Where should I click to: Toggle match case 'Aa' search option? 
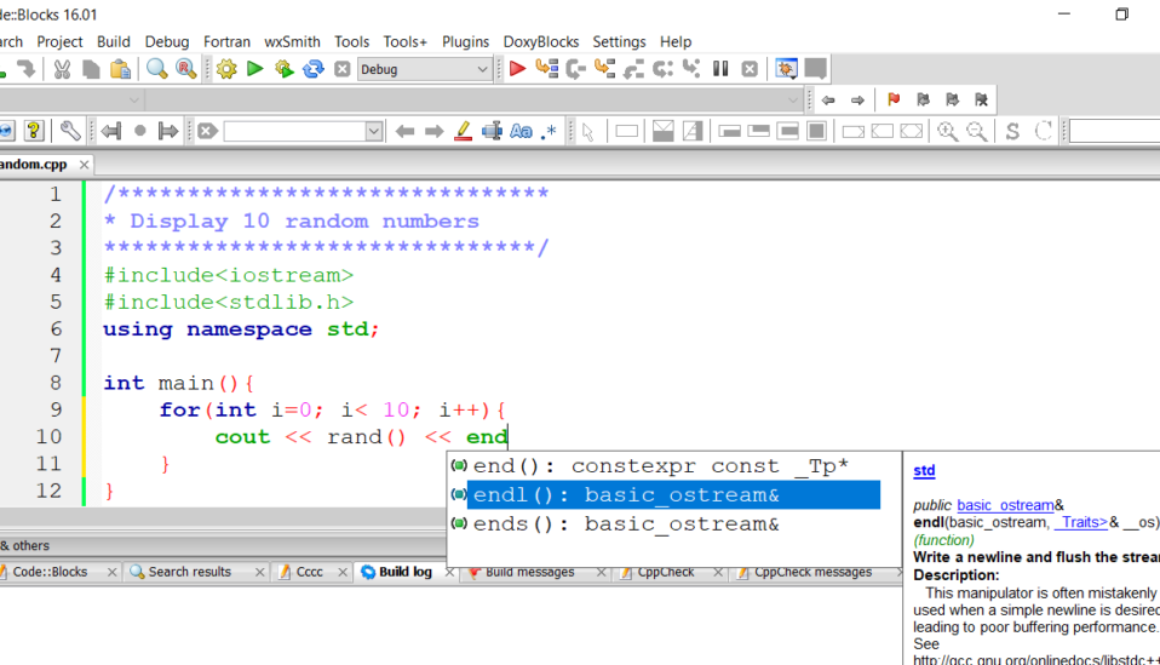[520, 131]
